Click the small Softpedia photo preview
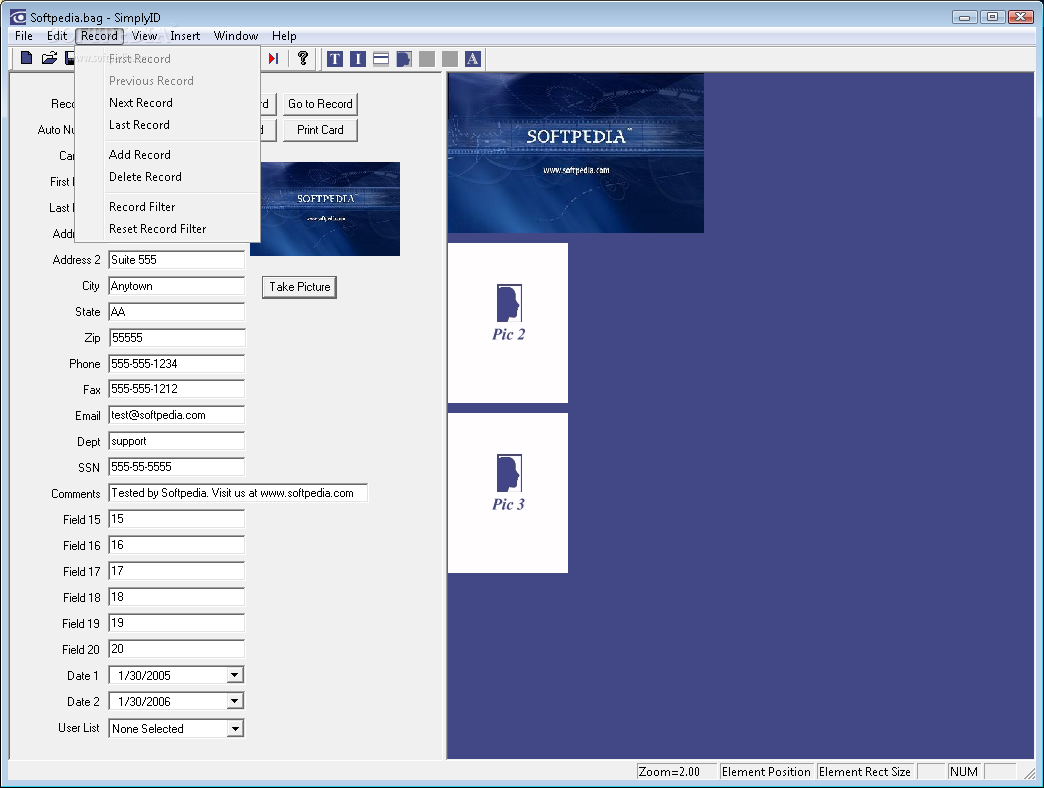This screenshot has height=788, width=1044. [x=330, y=209]
